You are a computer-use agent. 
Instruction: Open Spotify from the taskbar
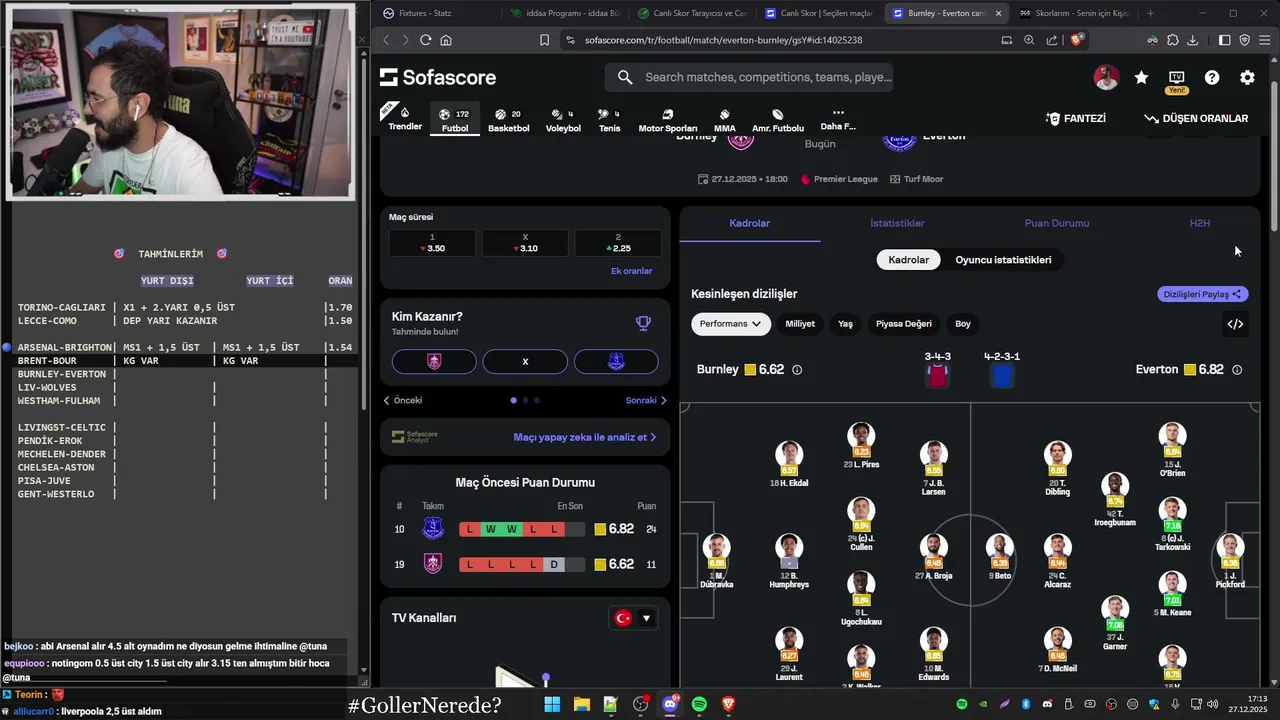tap(699, 704)
